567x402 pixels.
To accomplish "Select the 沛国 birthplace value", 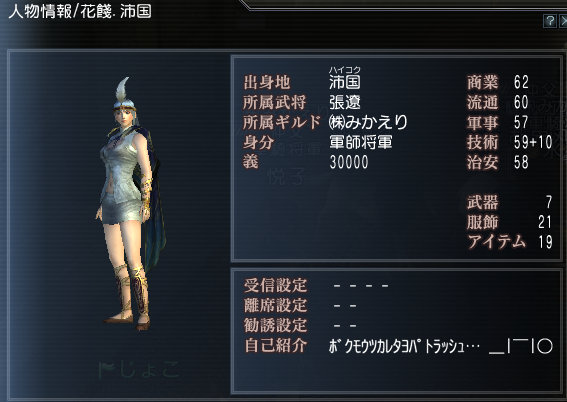I will pos(345,82).
